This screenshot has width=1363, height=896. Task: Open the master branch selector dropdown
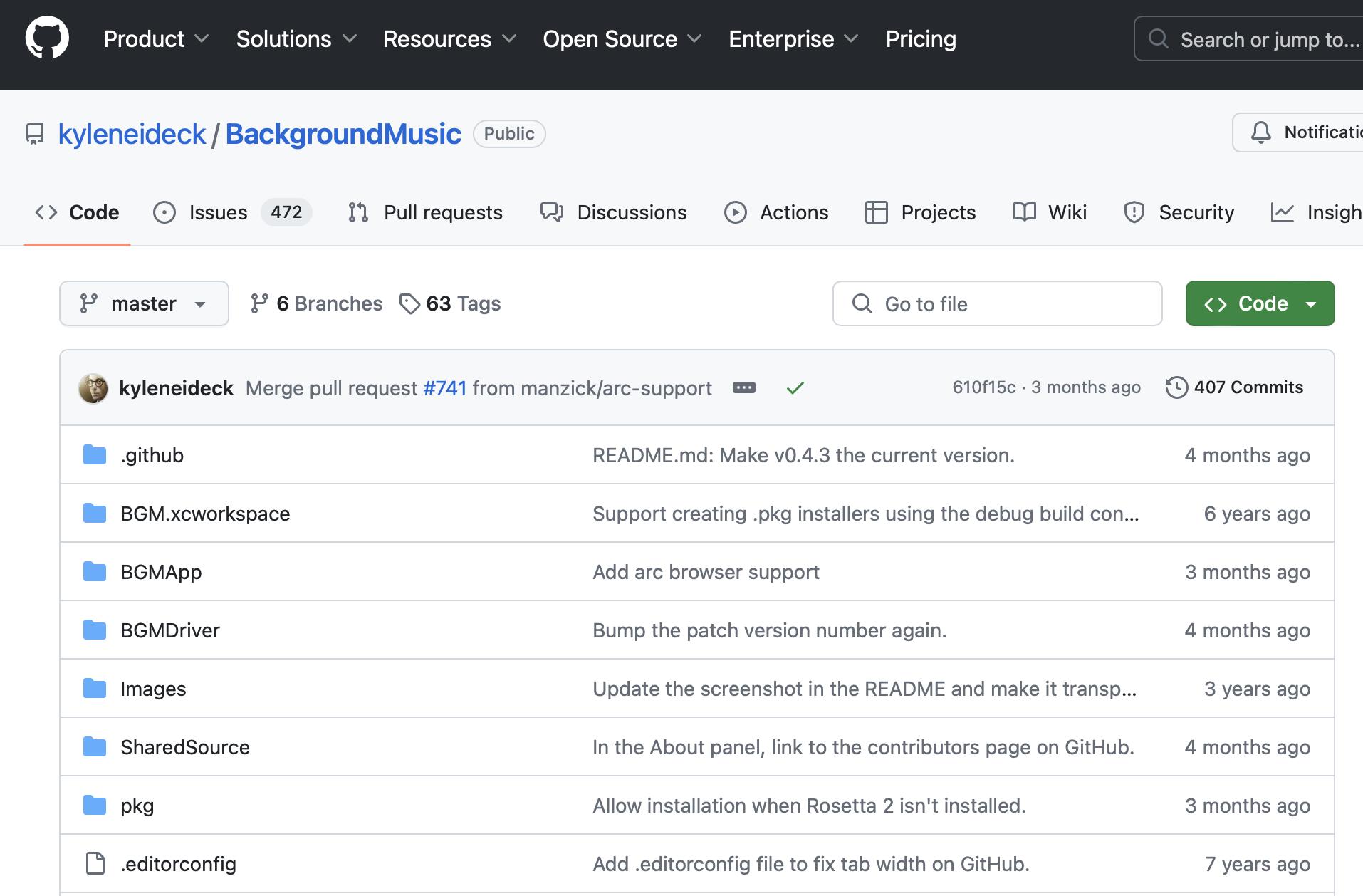144,303
